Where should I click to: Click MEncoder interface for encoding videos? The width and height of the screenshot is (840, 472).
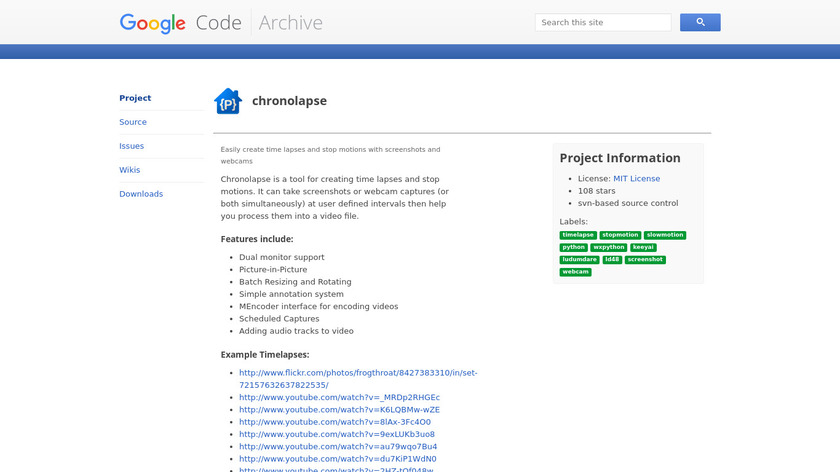click(x=319, y=306)
